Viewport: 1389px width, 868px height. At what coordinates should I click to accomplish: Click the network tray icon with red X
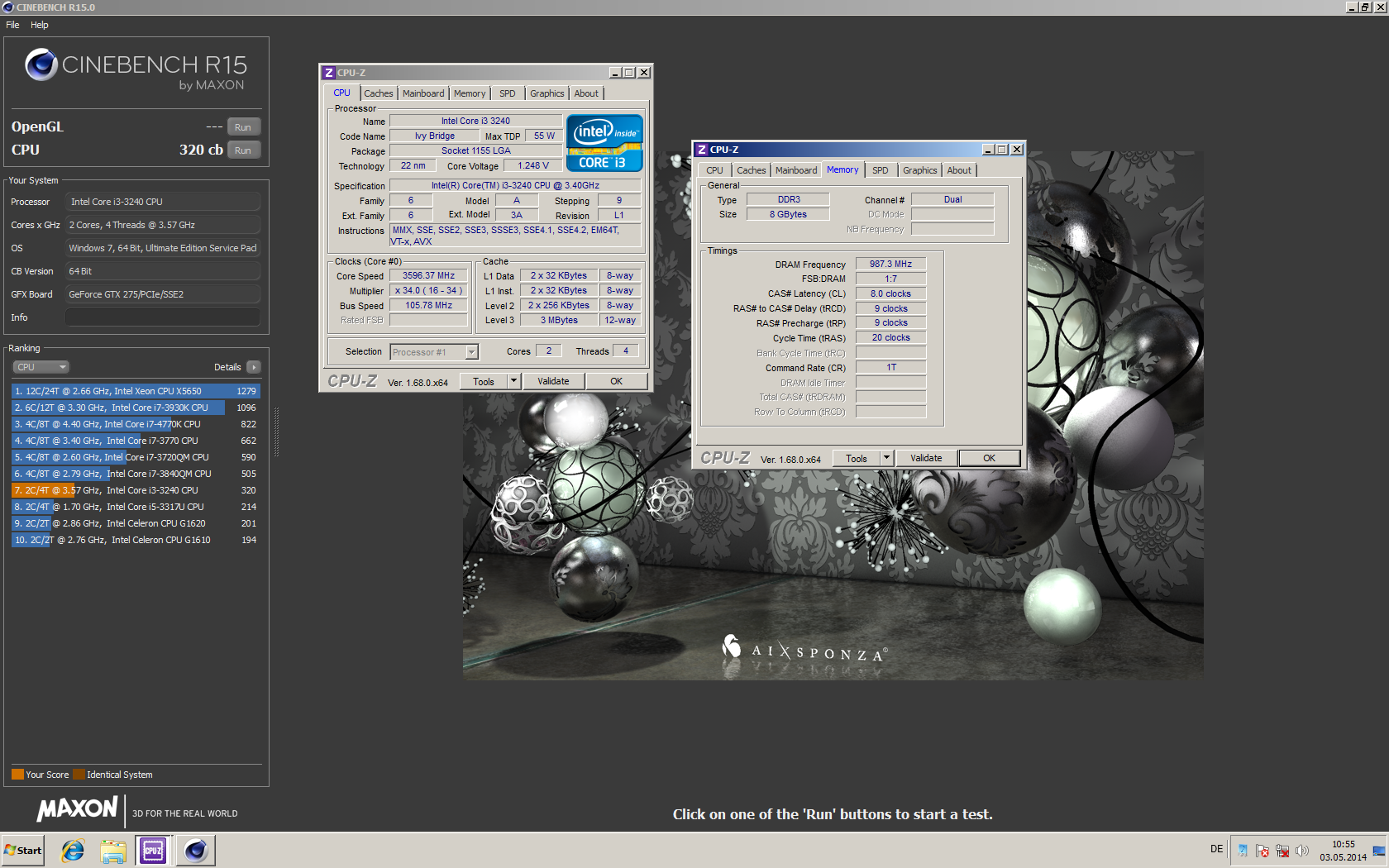1282,851
